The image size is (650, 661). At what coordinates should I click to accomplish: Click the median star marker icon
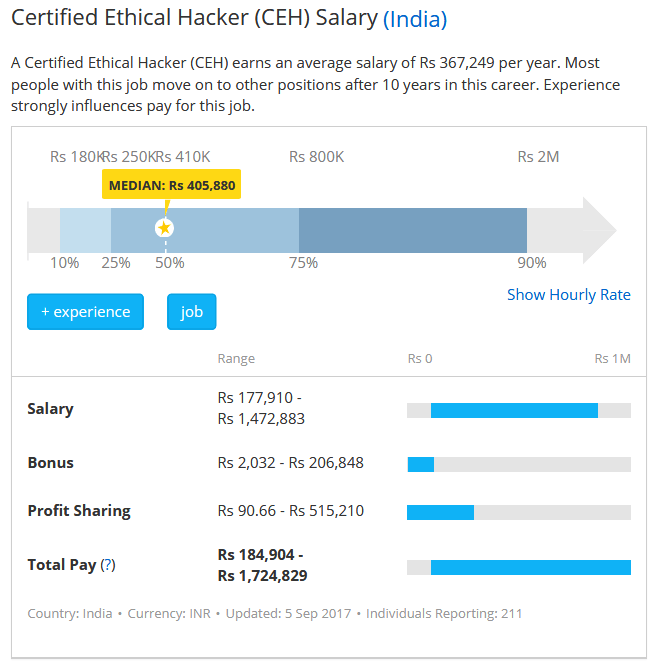click(165, 229)
